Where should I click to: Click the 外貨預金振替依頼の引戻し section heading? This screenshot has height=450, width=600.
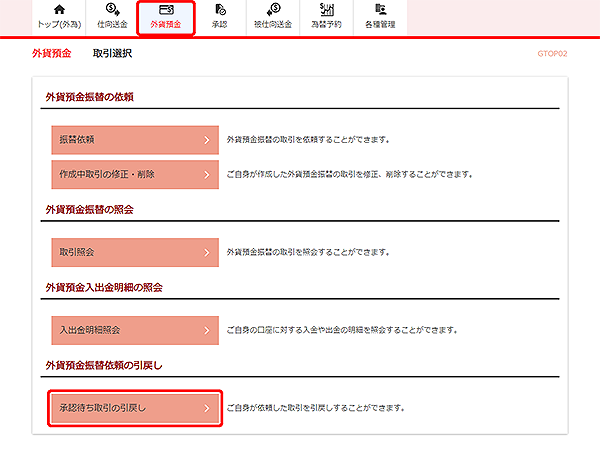click(x=104, y=365)
